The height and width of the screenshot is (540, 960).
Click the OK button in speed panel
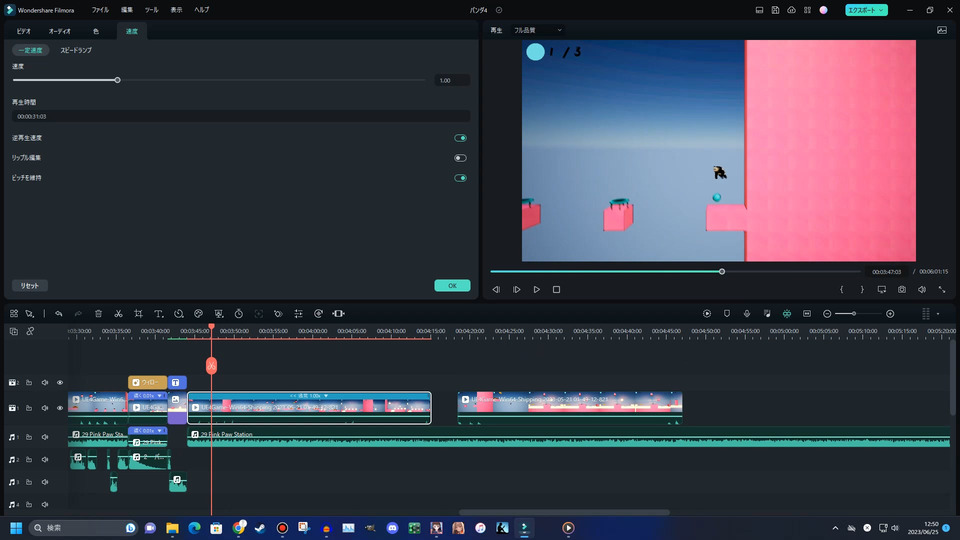point(452,285)
